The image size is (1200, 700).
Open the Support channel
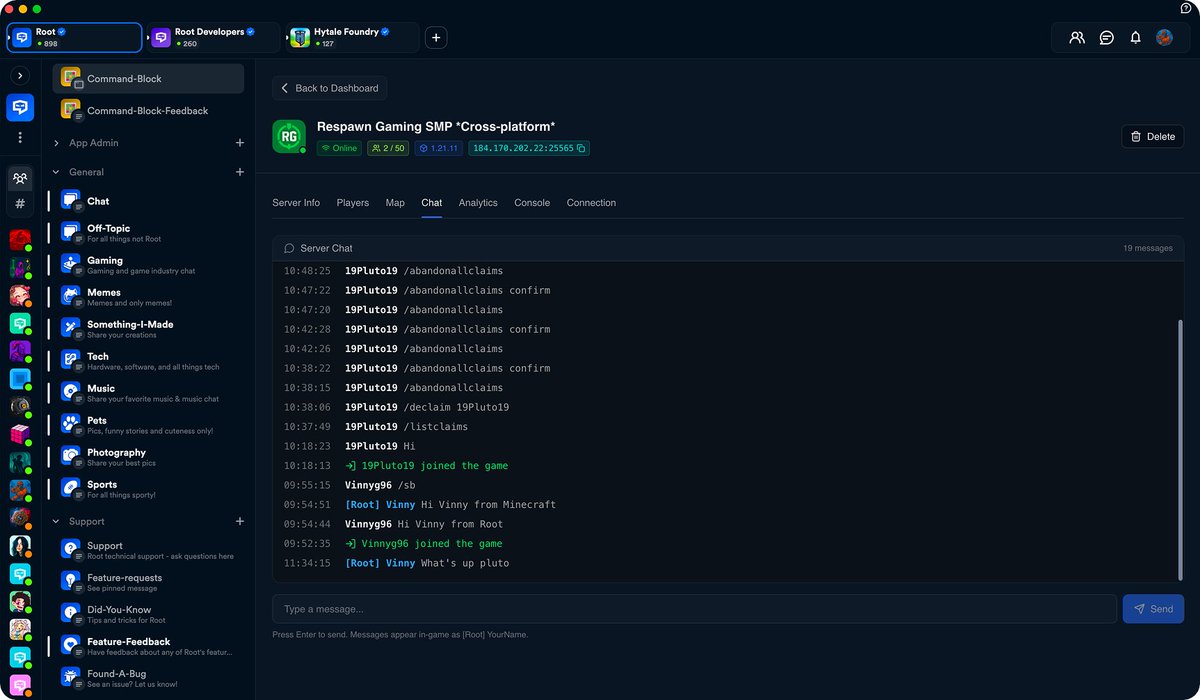(148, 550)
